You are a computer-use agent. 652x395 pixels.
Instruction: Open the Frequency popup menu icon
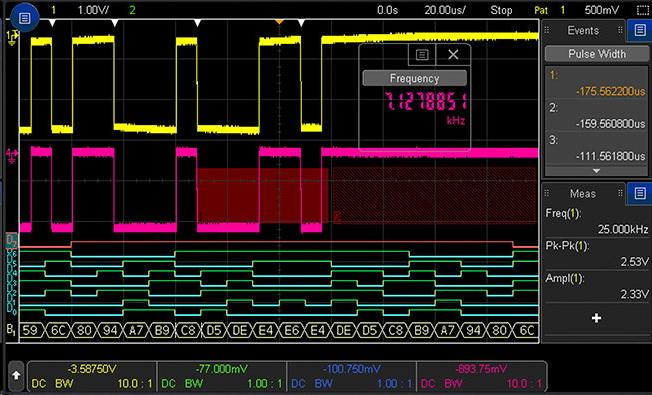pyautogui.click(x=422, y=54)
